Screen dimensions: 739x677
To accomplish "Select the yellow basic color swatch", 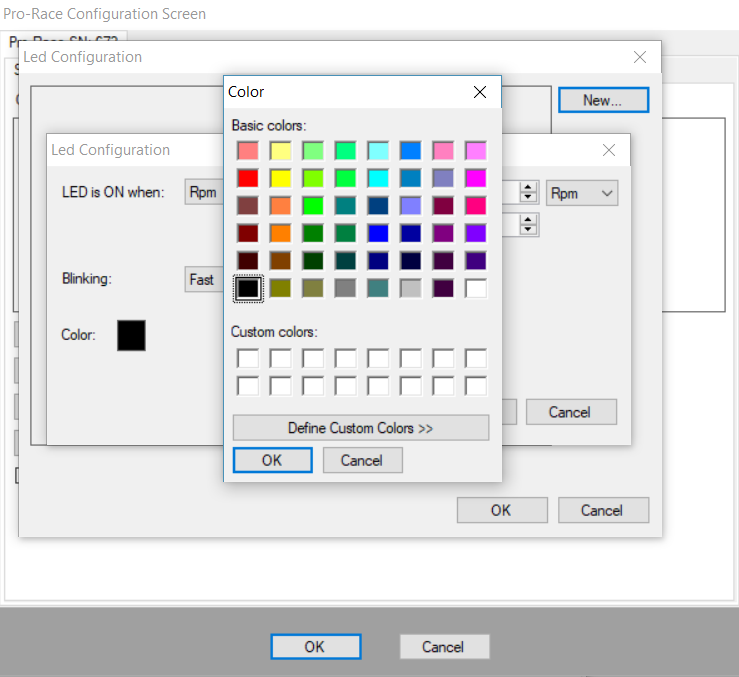I will tap(280, 178).
